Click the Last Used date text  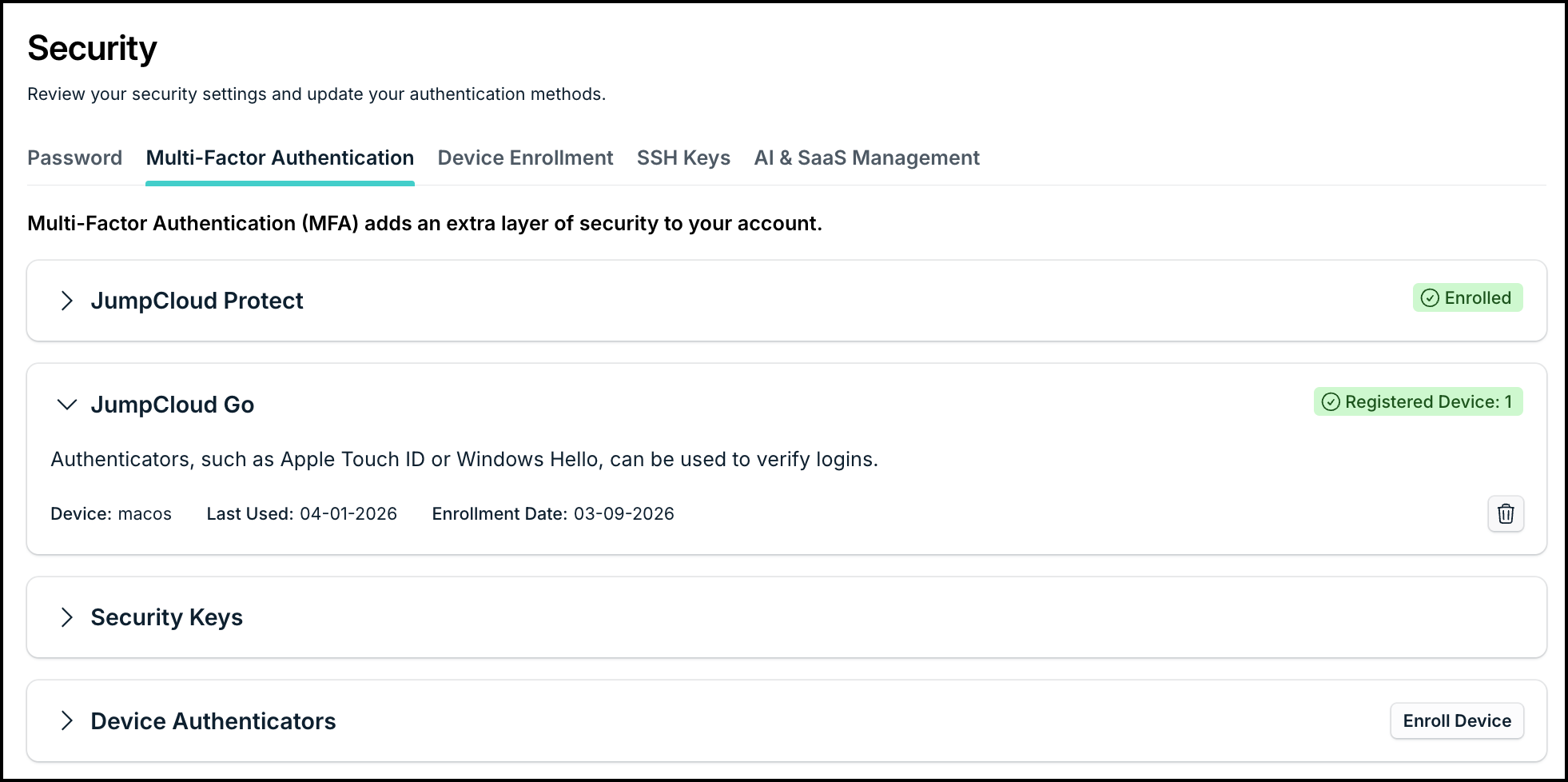pyautogui.click(x=301, y=513)
